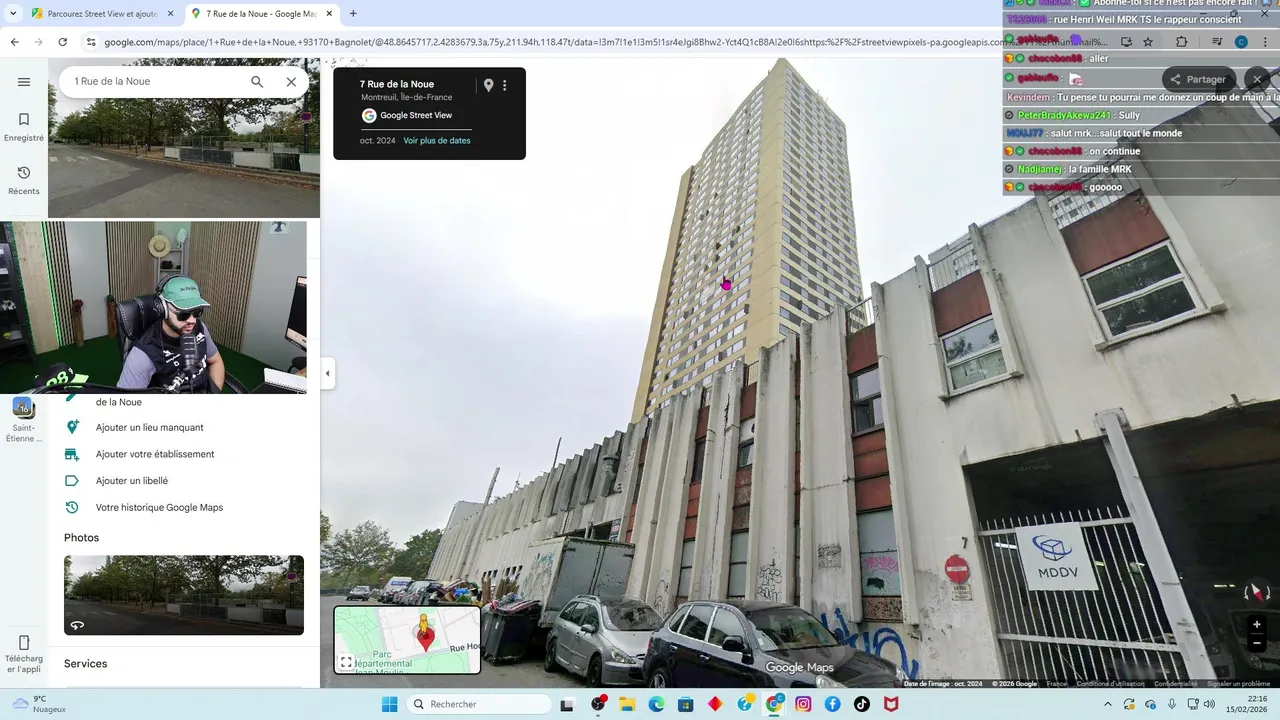Open Voir plus de dates link

(437, 141)
